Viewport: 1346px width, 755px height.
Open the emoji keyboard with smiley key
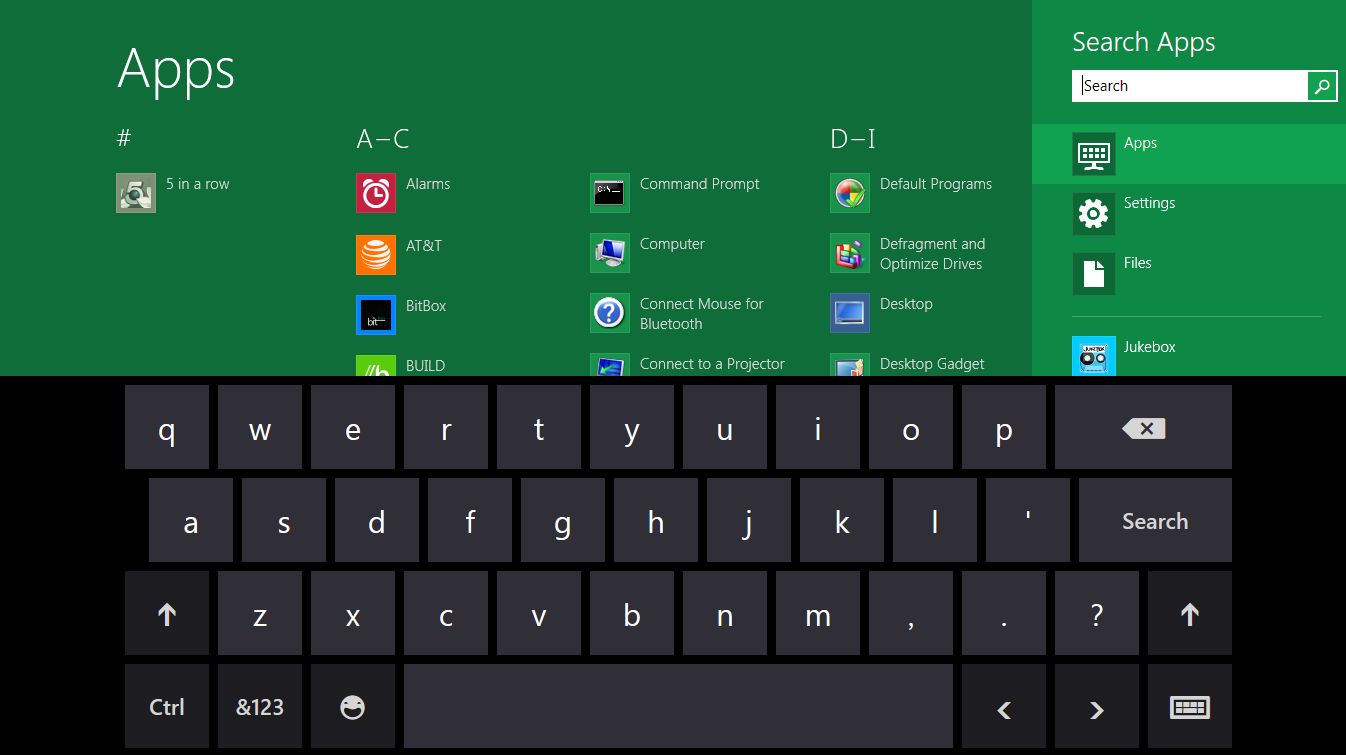(x=353, y=707)
